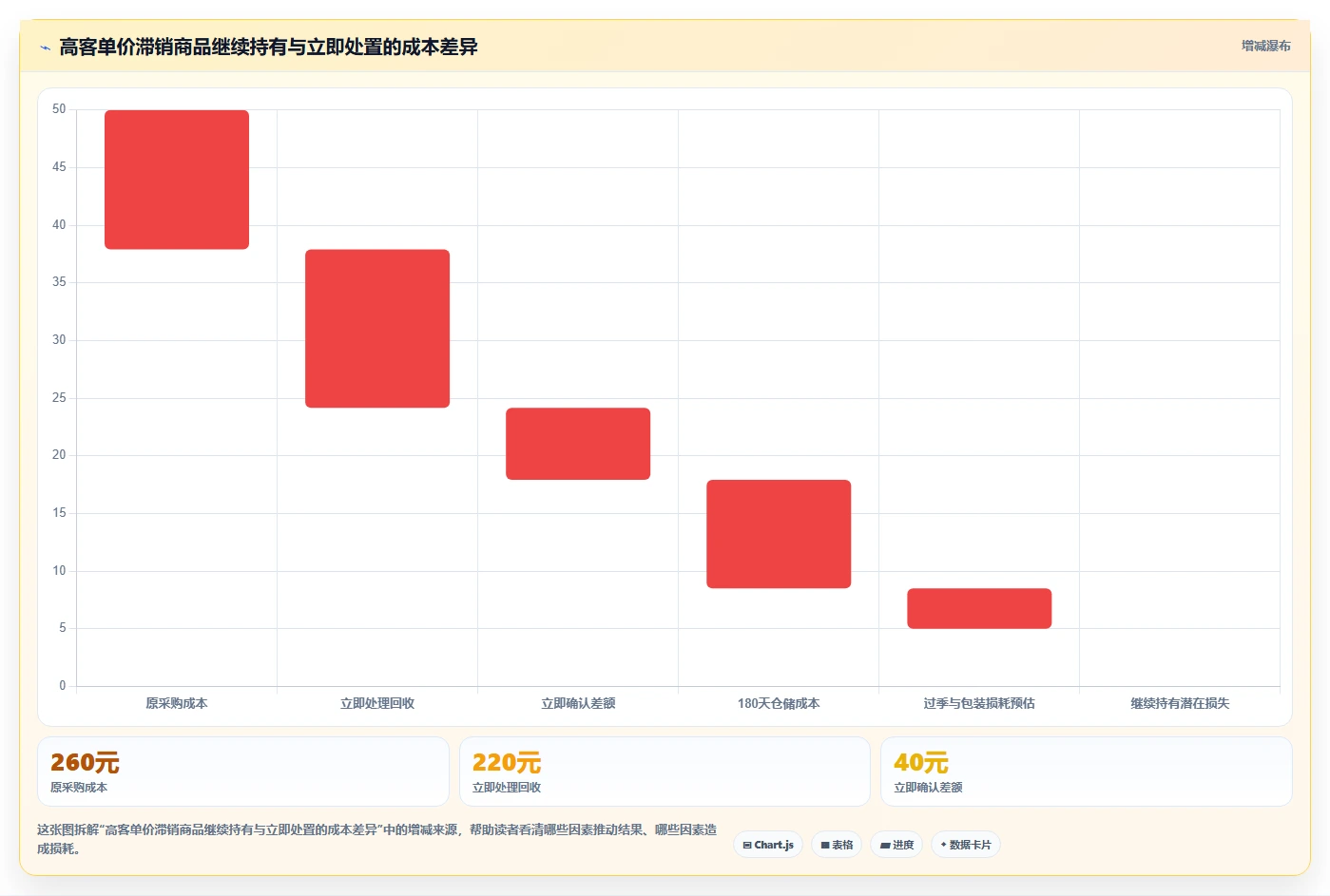1330x896 pixels.
Task: Click the 表格 tag
Action: pos(837,845)
